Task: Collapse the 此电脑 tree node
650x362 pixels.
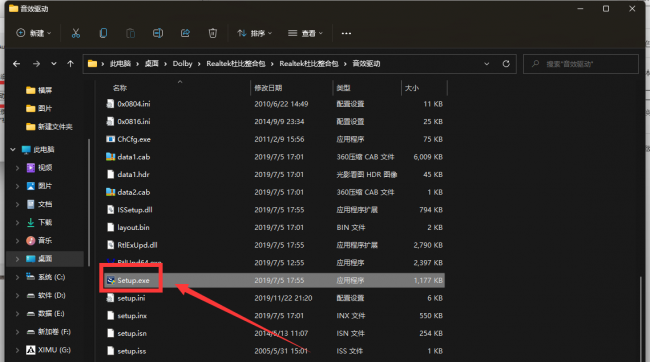Action: tap(13, 149)
